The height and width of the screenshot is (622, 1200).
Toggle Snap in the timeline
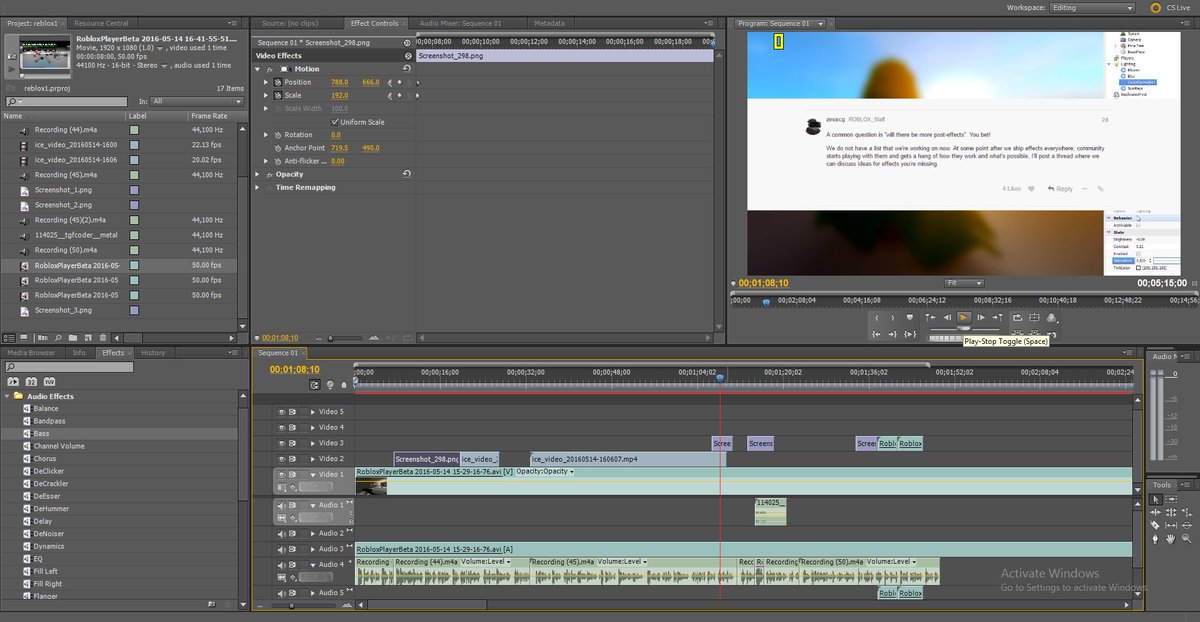[315, 385]
